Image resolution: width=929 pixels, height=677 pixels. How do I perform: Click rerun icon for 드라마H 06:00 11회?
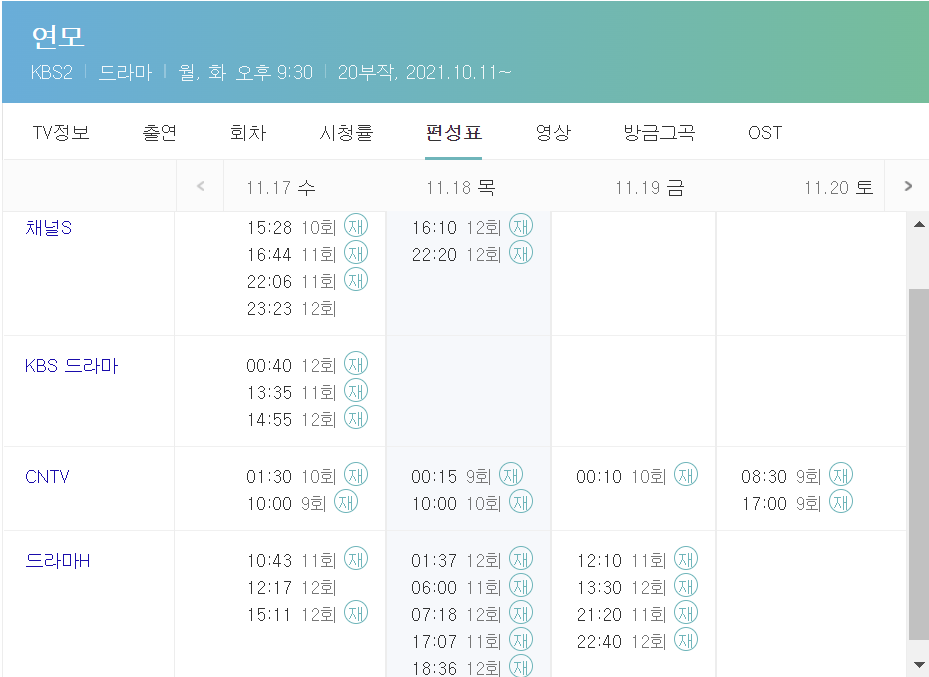point(521,586)
